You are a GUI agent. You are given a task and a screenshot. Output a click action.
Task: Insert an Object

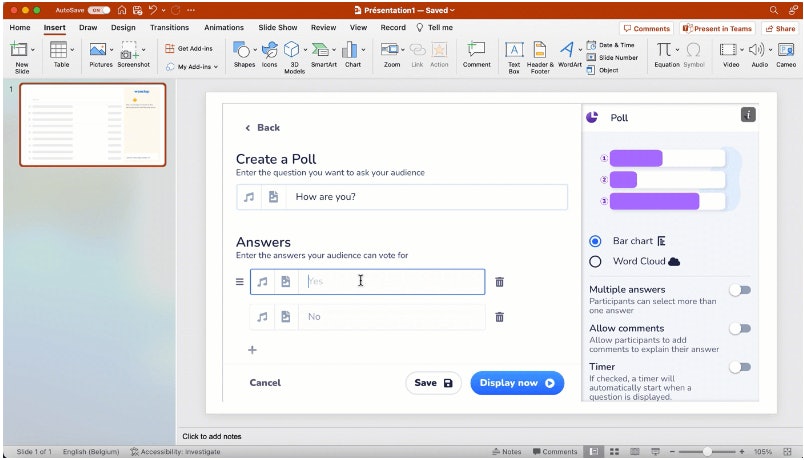pos(602,70)
